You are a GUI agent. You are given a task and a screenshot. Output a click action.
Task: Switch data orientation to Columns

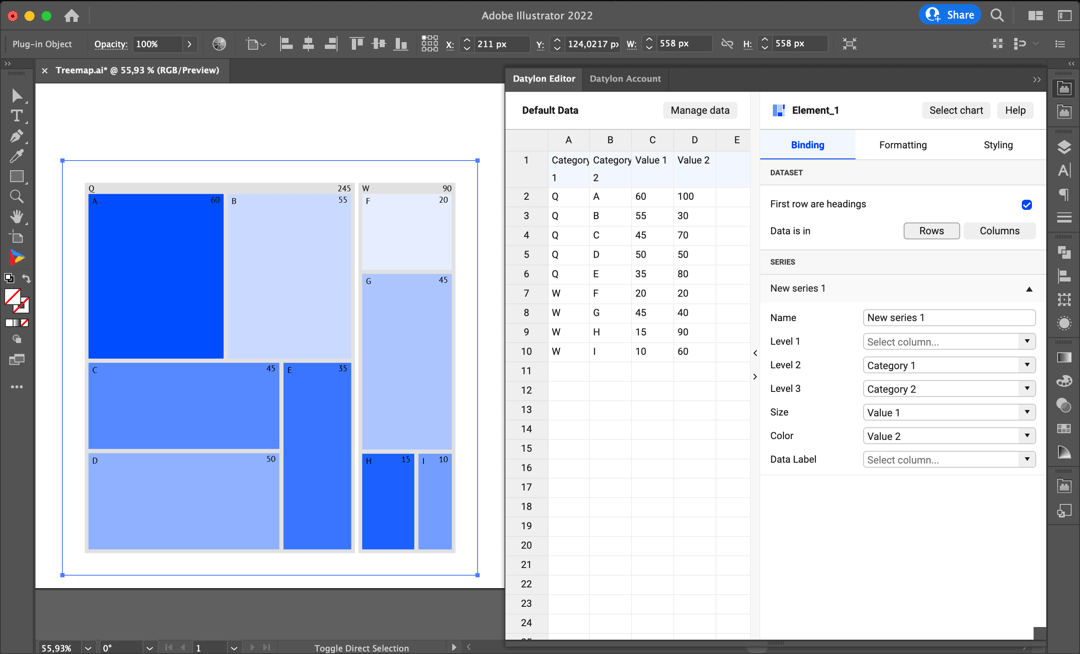point(999,230)
